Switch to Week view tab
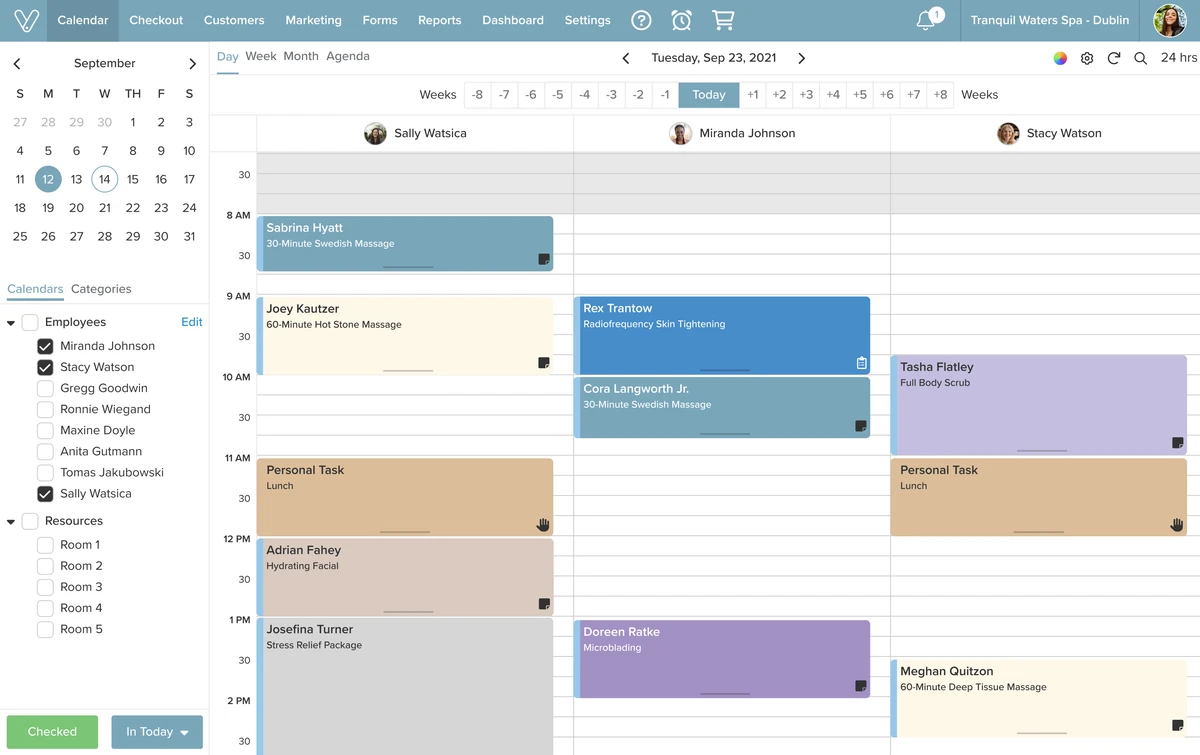 [261, 56]
